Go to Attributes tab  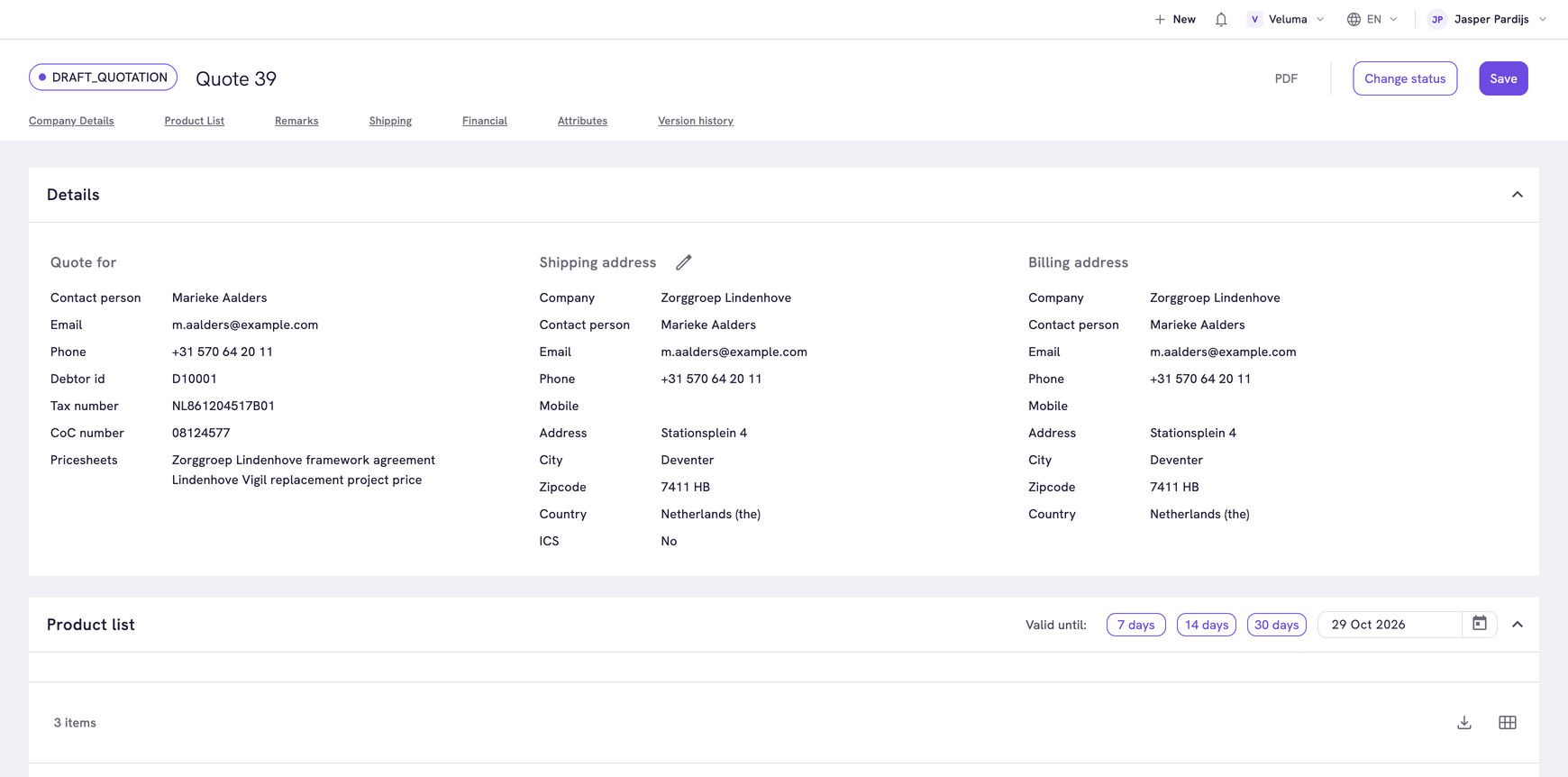point(582,121)
